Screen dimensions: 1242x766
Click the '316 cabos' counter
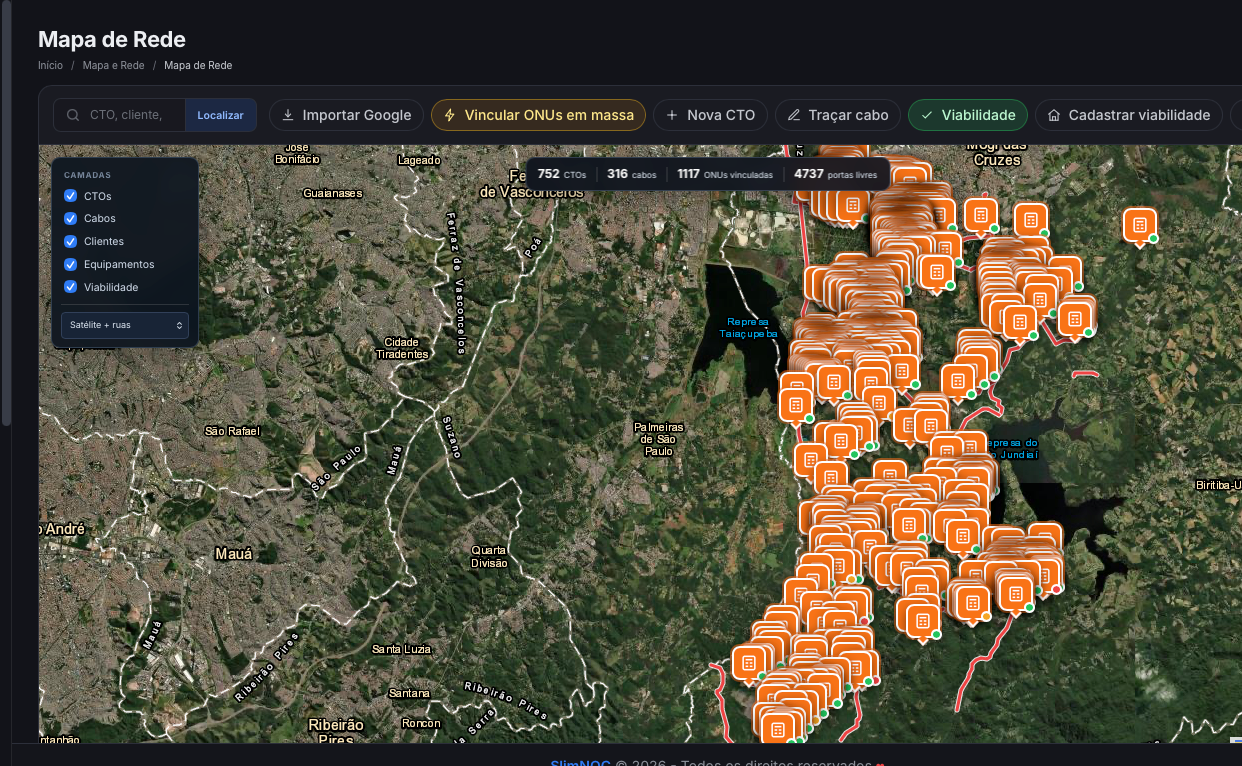click(632, 174)
